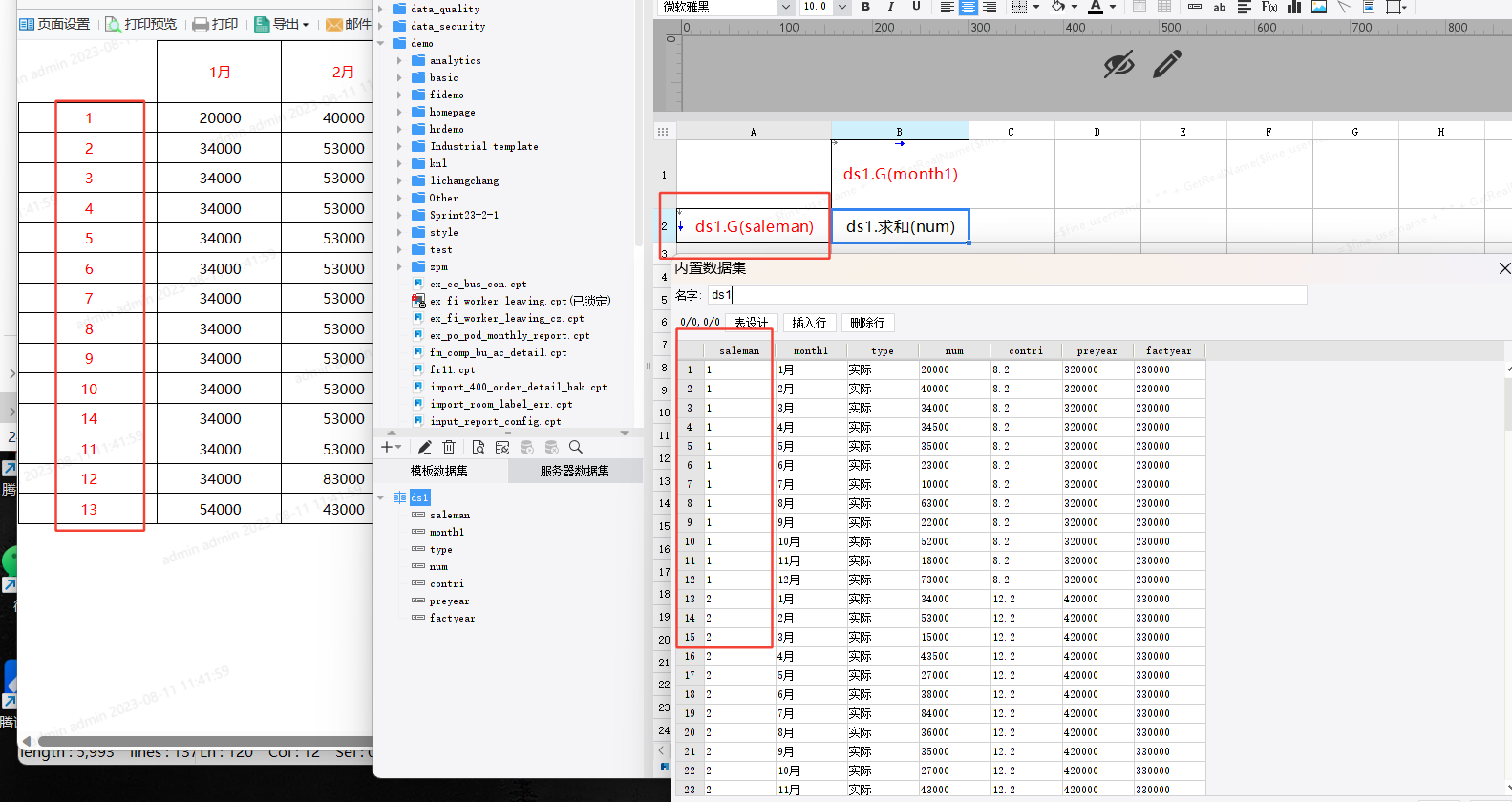Toggle italic formatting in designer toolbar
This screenshot has height=802, width=1512.
pos(890,7)
